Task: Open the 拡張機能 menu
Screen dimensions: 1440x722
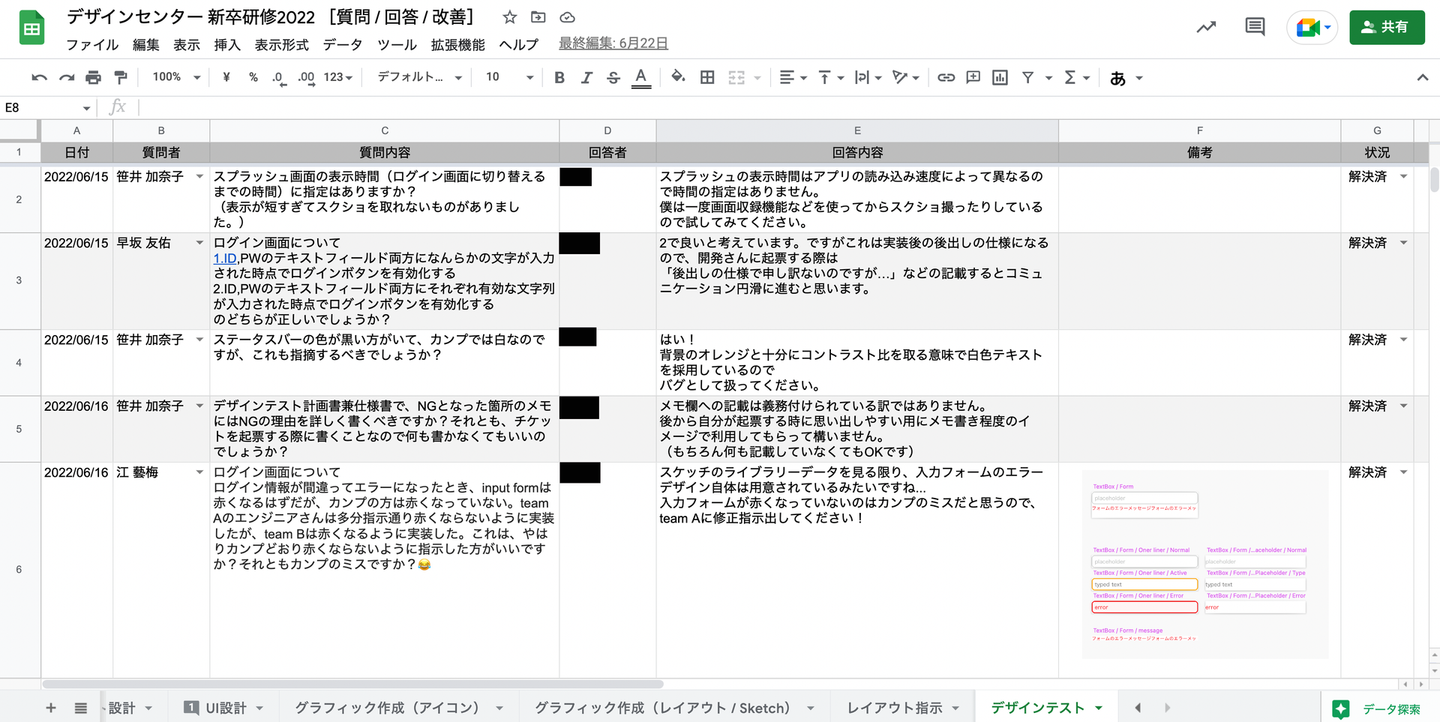Action: point(458,44)
